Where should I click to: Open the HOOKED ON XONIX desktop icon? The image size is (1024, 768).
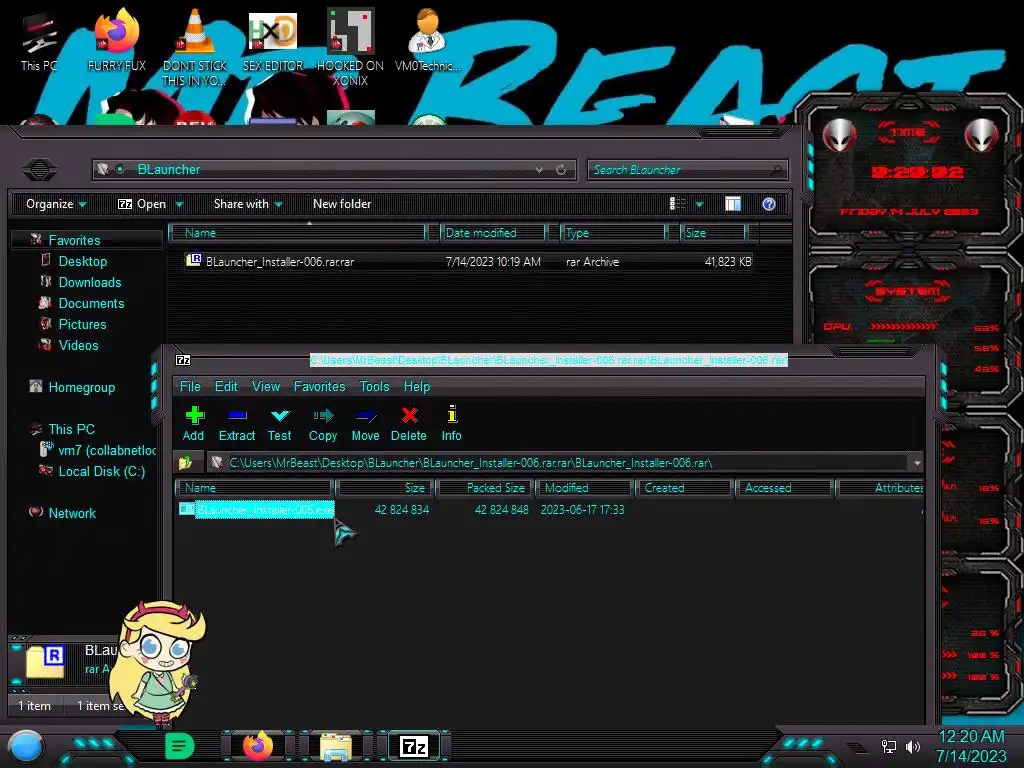tap(351, 47)
